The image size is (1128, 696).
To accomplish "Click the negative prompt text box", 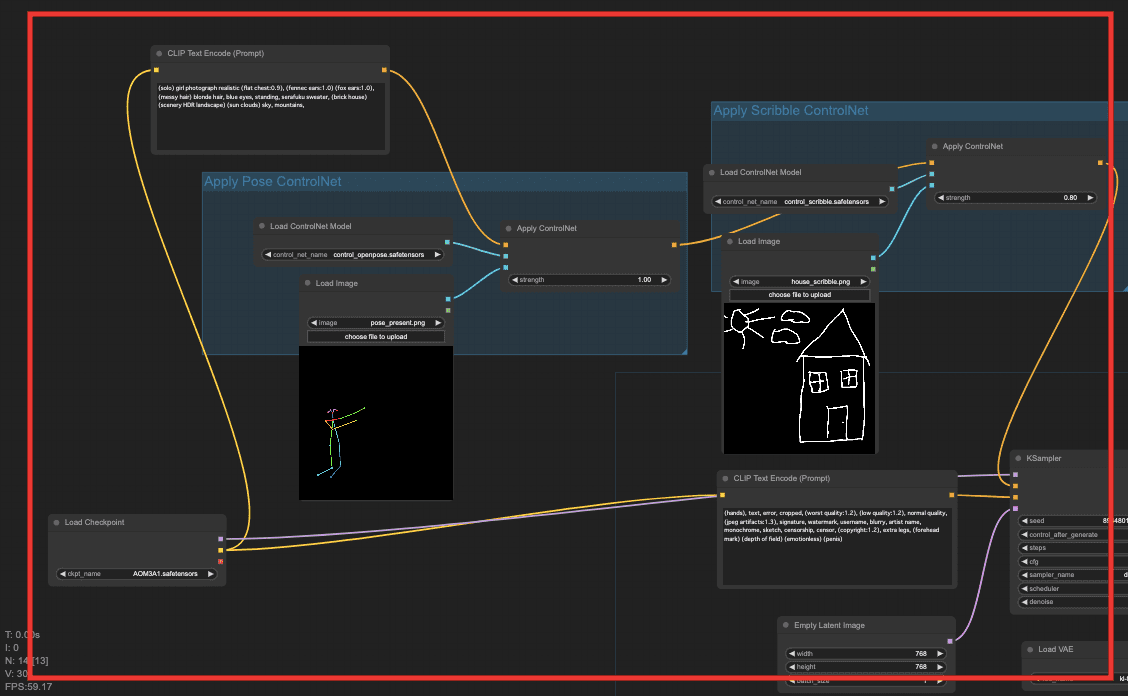I will point(837,546).
